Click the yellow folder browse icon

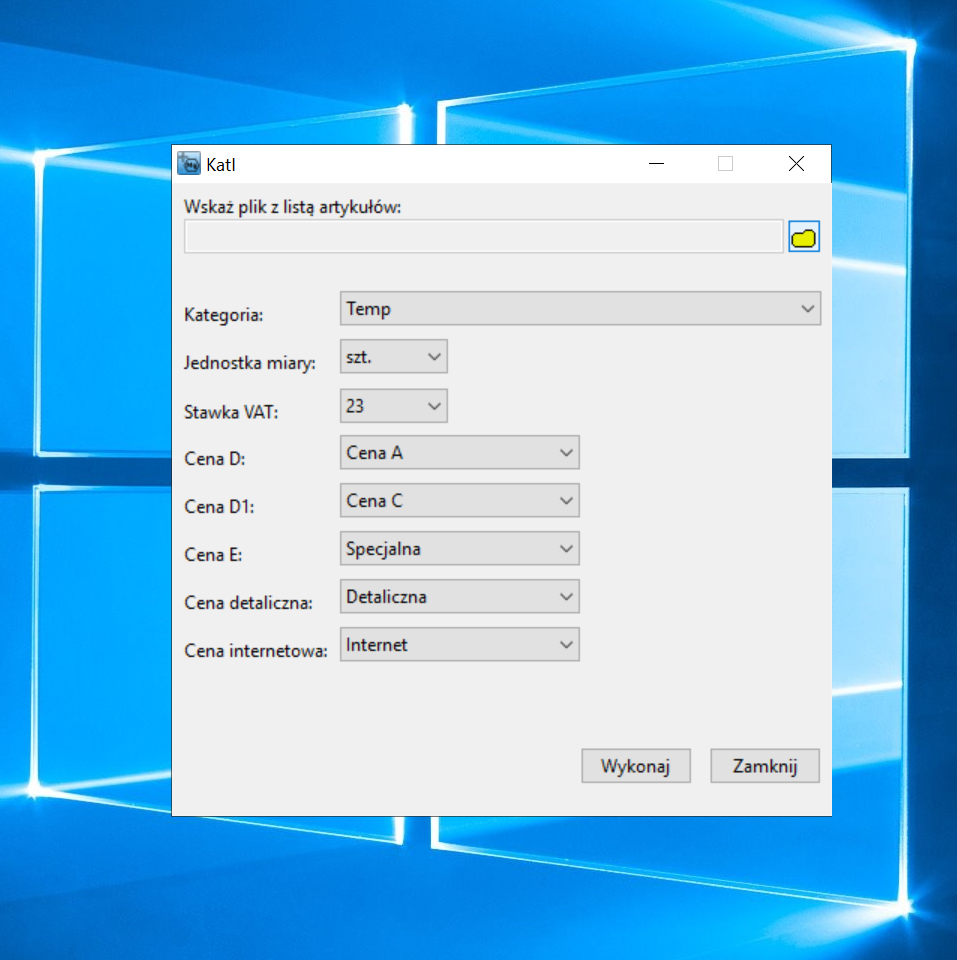click(803, 237)
